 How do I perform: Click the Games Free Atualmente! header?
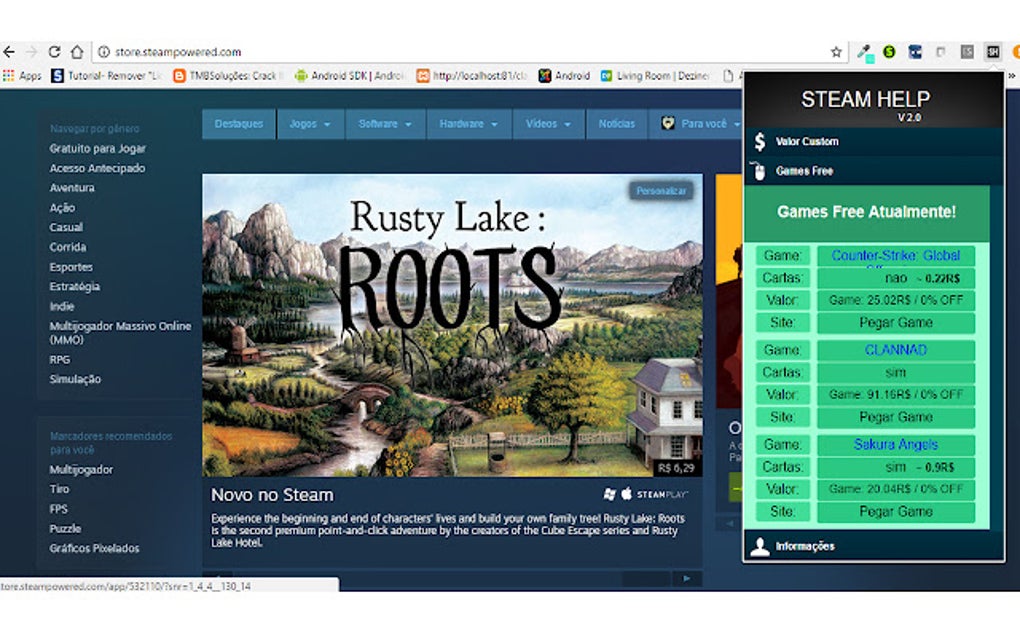(866, 212)
